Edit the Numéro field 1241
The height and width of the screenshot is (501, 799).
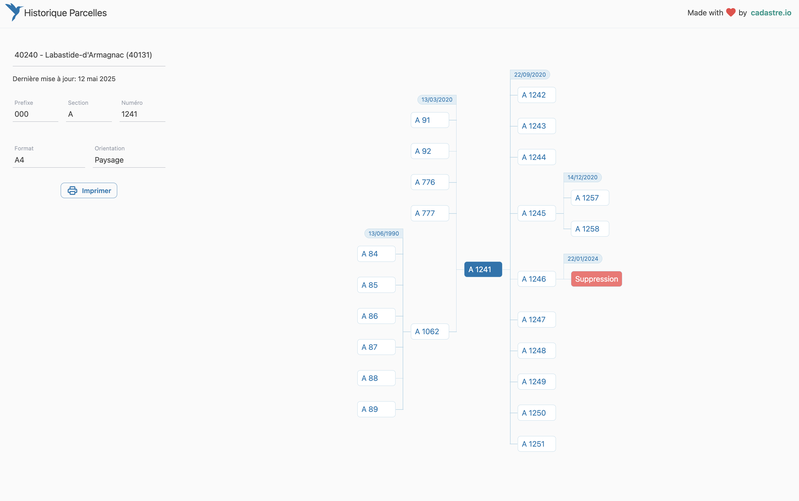pos(142,114)
